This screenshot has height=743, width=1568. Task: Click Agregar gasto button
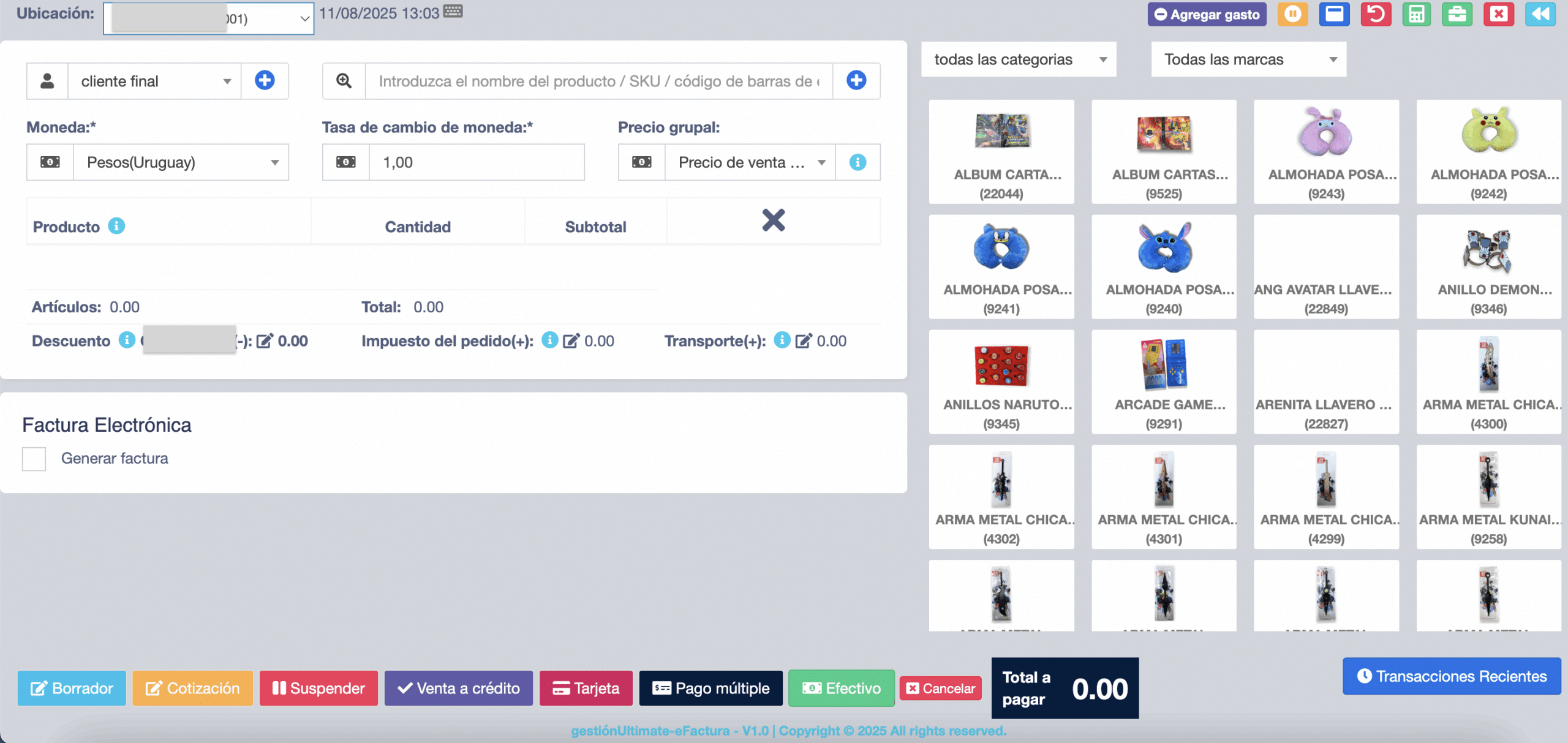click(x=1207, y=15)
